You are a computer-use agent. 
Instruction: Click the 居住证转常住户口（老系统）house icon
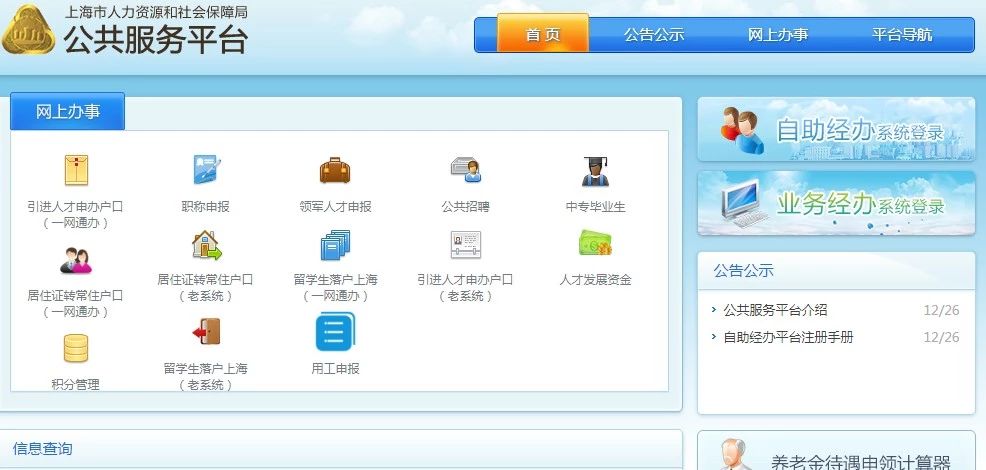tap(206, 245)
